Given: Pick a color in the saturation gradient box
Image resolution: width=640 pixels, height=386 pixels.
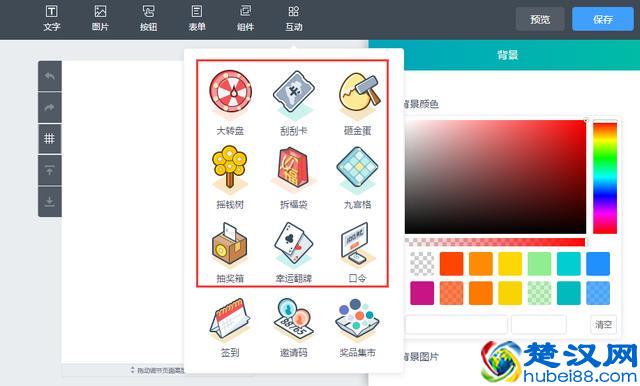Looking at the screenshot, I should click(x=495, y=177).
